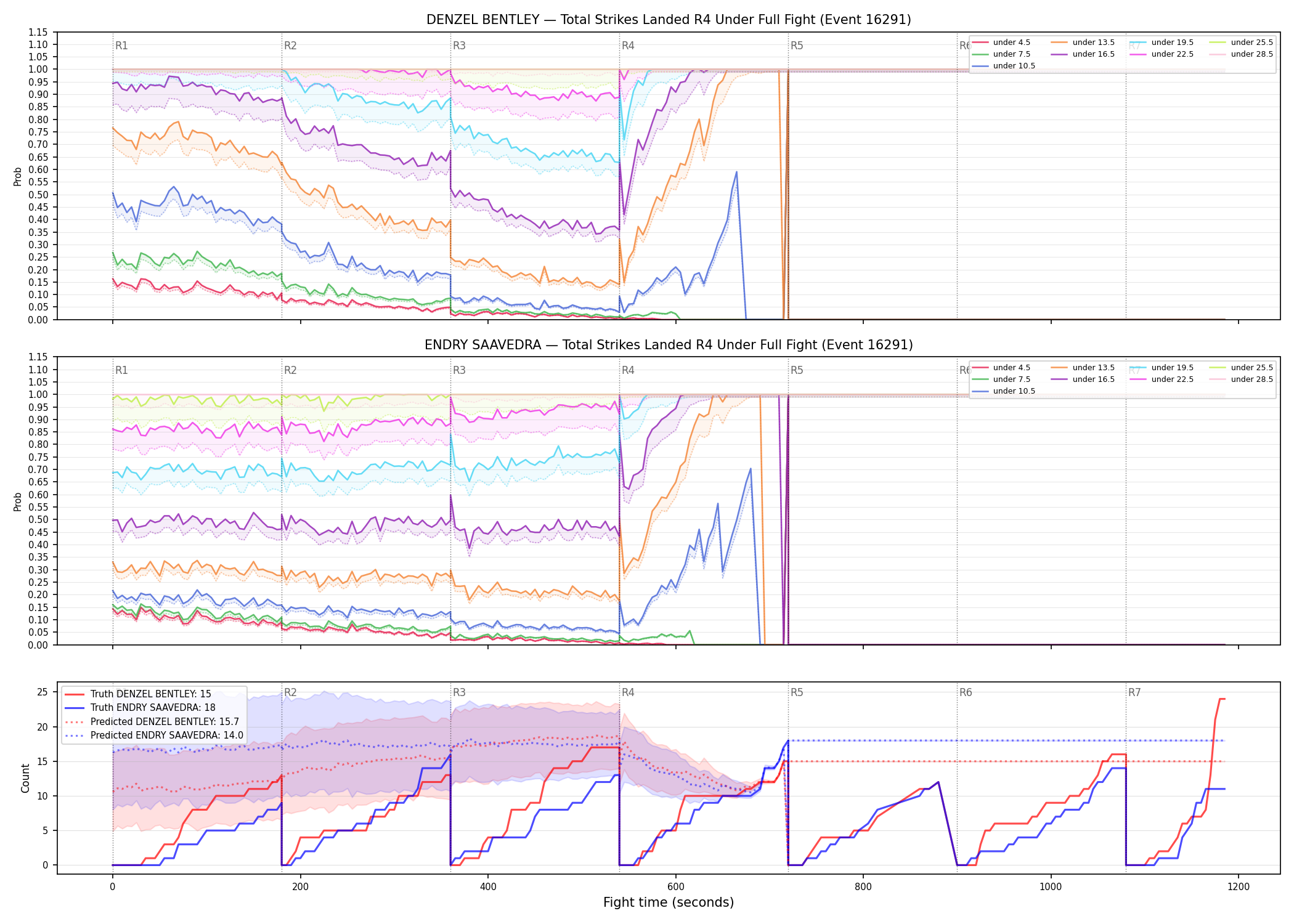This screenshot has height=924, width=1294.
Task: Select 'under 28.5' legend entry in top chart
Action: [1241, 54]
